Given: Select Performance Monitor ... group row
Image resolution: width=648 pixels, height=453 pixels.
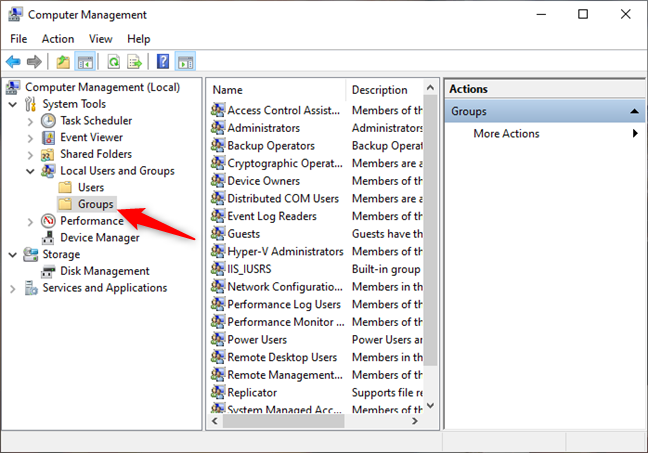Looking at the screenshot, I should tap(317, 322).
